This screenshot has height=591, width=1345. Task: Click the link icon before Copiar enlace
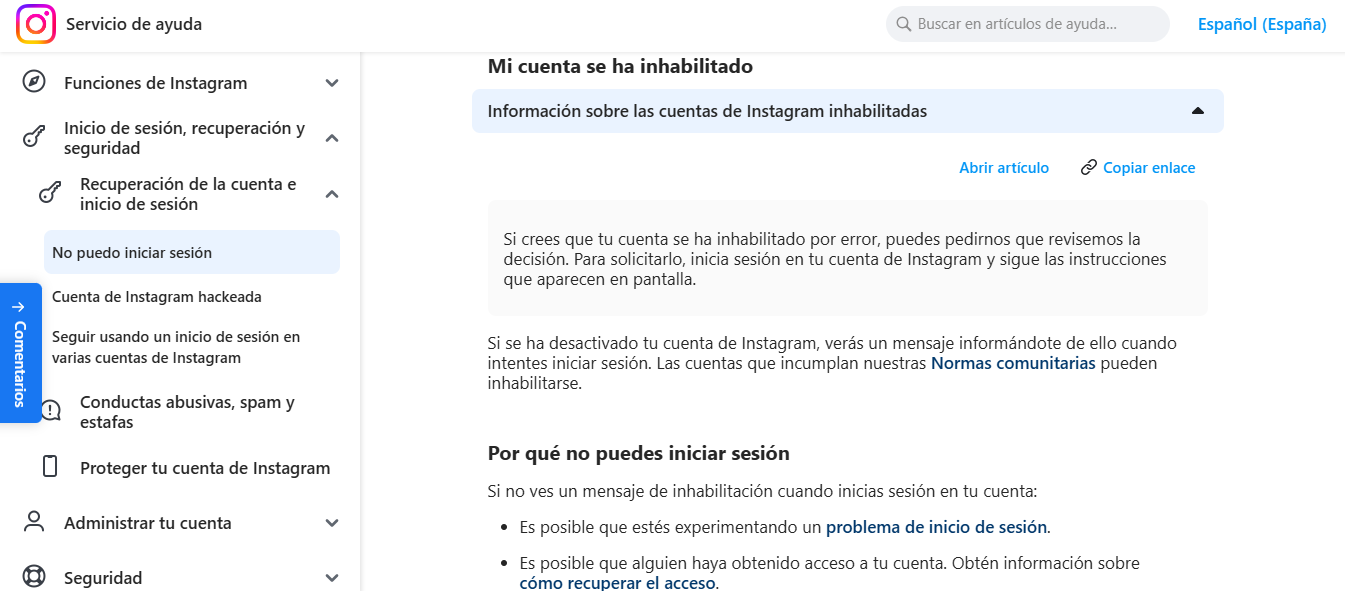(1088, 167)
